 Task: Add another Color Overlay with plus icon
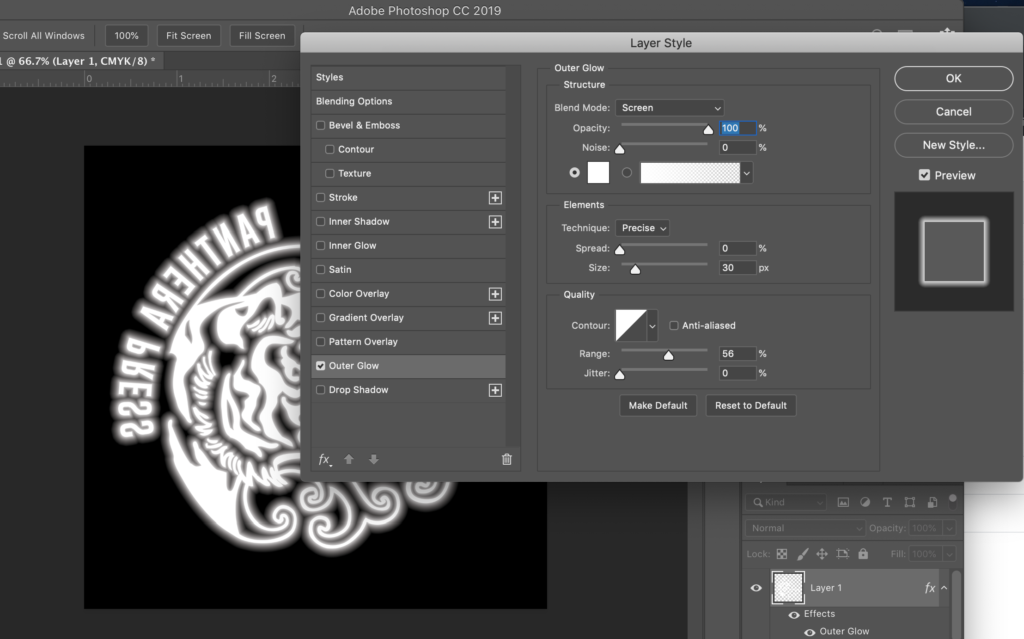(x=495, y=294)
